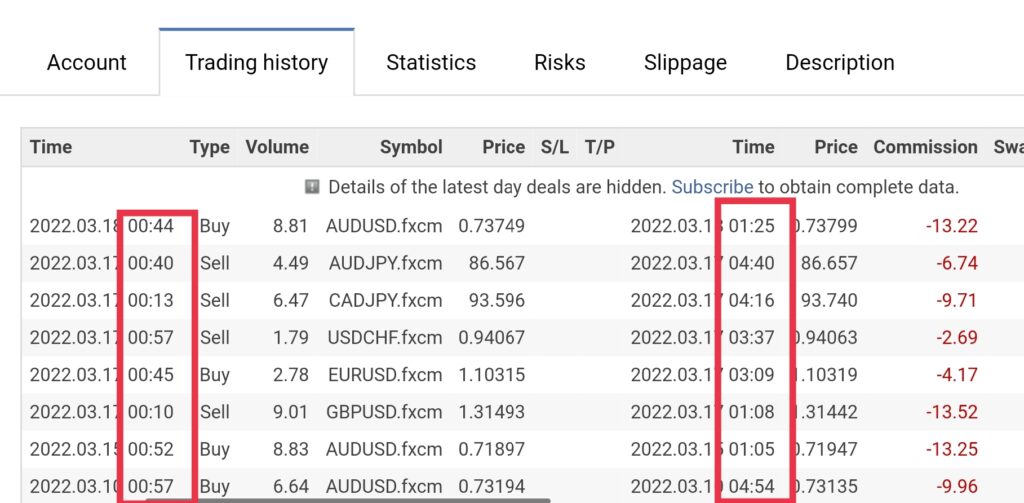Click the commission value -4.17
The width and height of the screenshot is (1024, 503).
pos(957,375)
